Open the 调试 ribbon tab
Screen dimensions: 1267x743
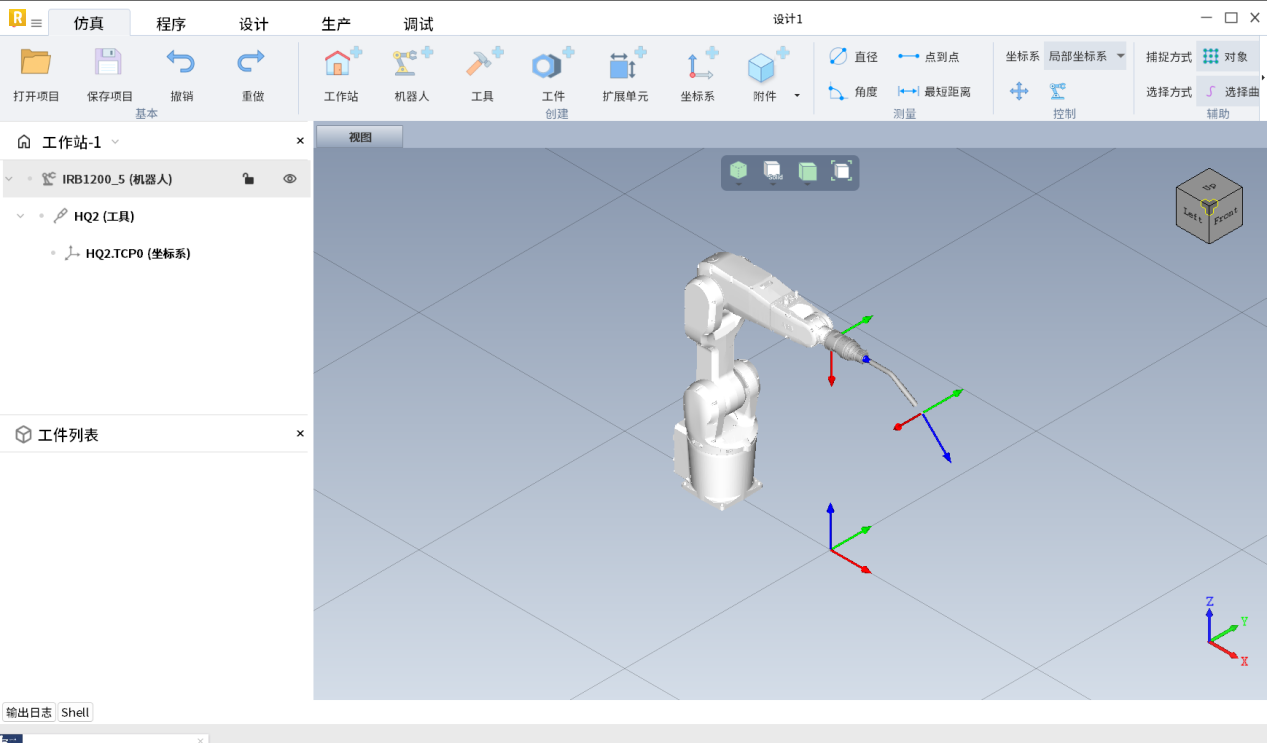(x=418, y=24)
